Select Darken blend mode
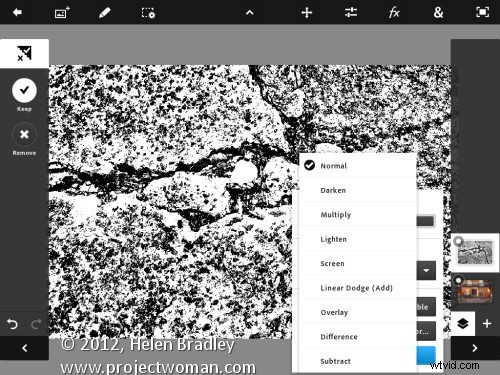This screenshot has width=500, height=375. coord(358,190)
